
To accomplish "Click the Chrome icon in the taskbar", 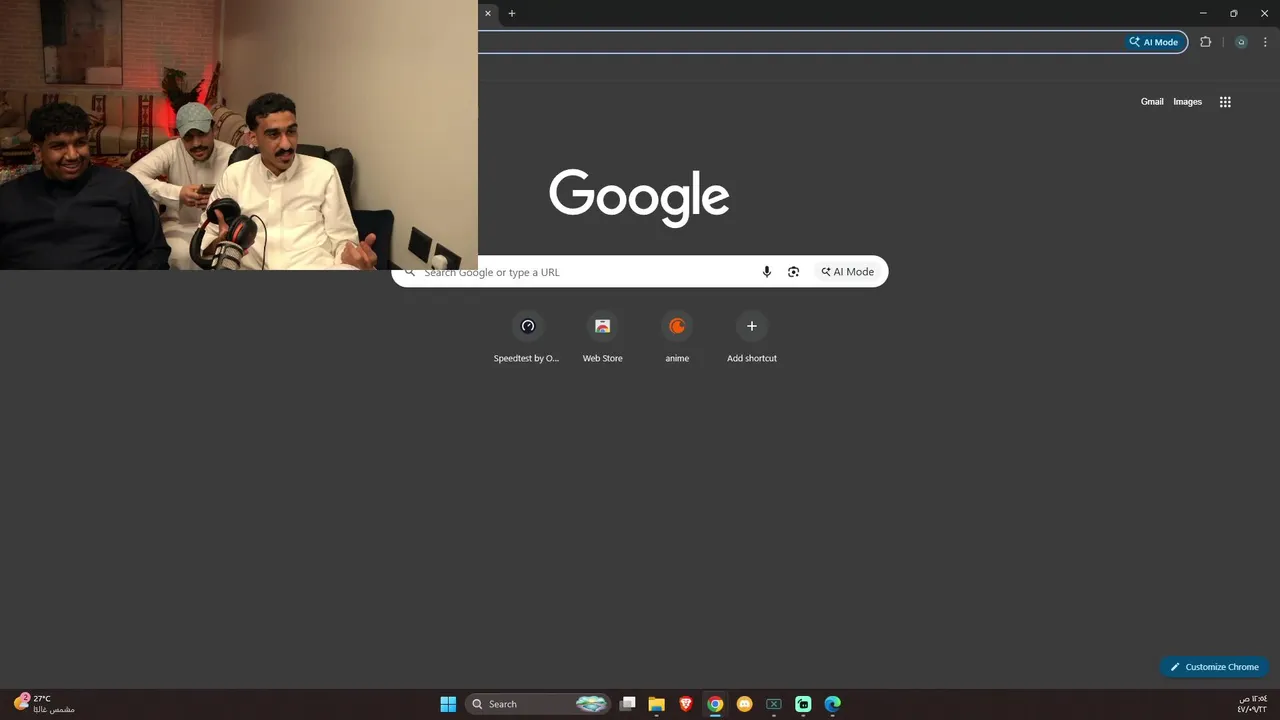I will (x=715, y=704).
